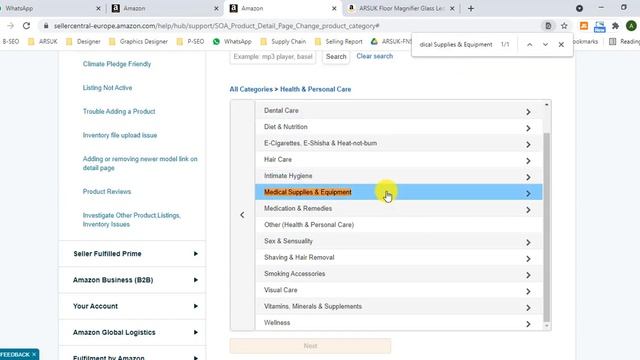Open Investigate Other Product Listings link

pos(131,220)
